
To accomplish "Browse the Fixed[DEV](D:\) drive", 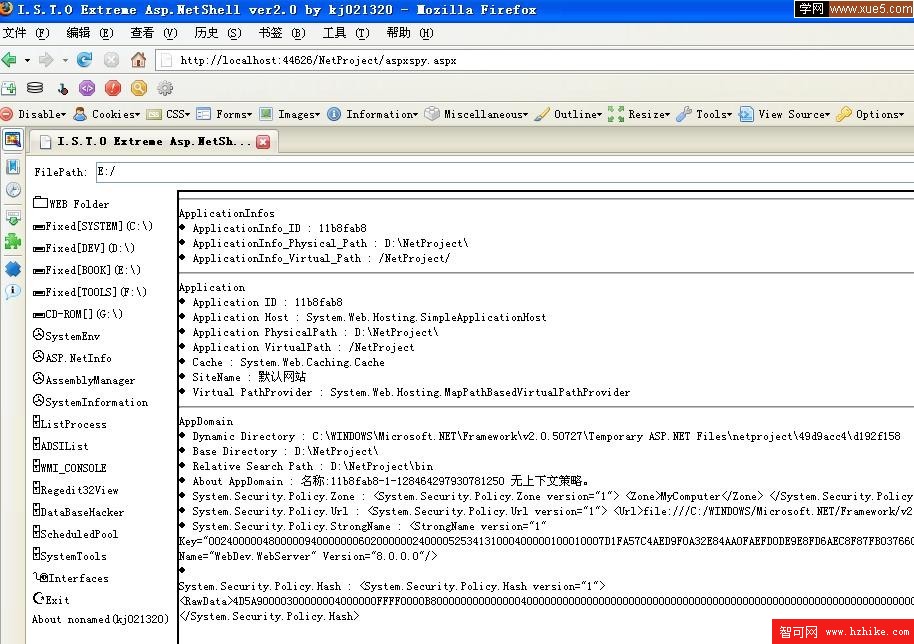I will click(84, 248).
